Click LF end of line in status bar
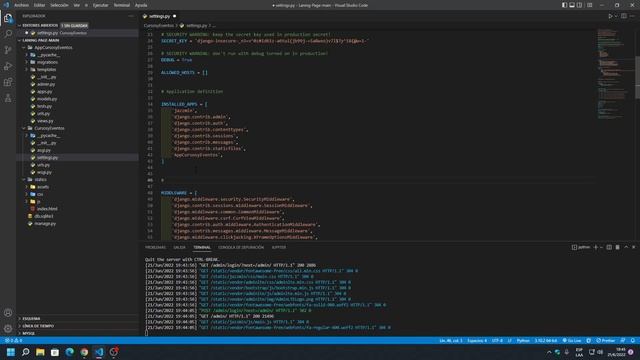This screenshot has width=640, height=360. click(x=509, y=340)
